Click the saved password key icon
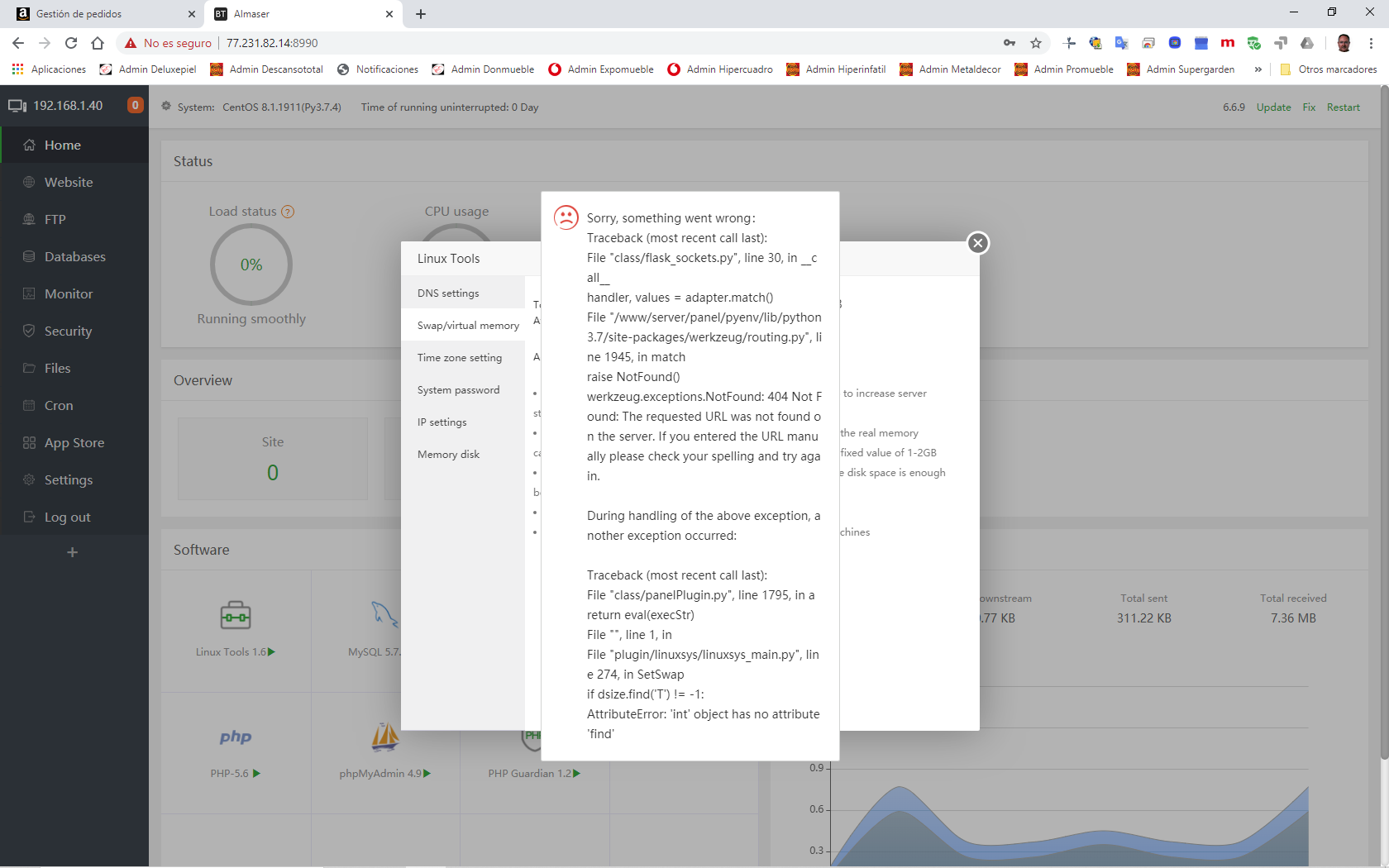The width and height of the screenshot is (1389, 868). click(x=1010, y=43)
